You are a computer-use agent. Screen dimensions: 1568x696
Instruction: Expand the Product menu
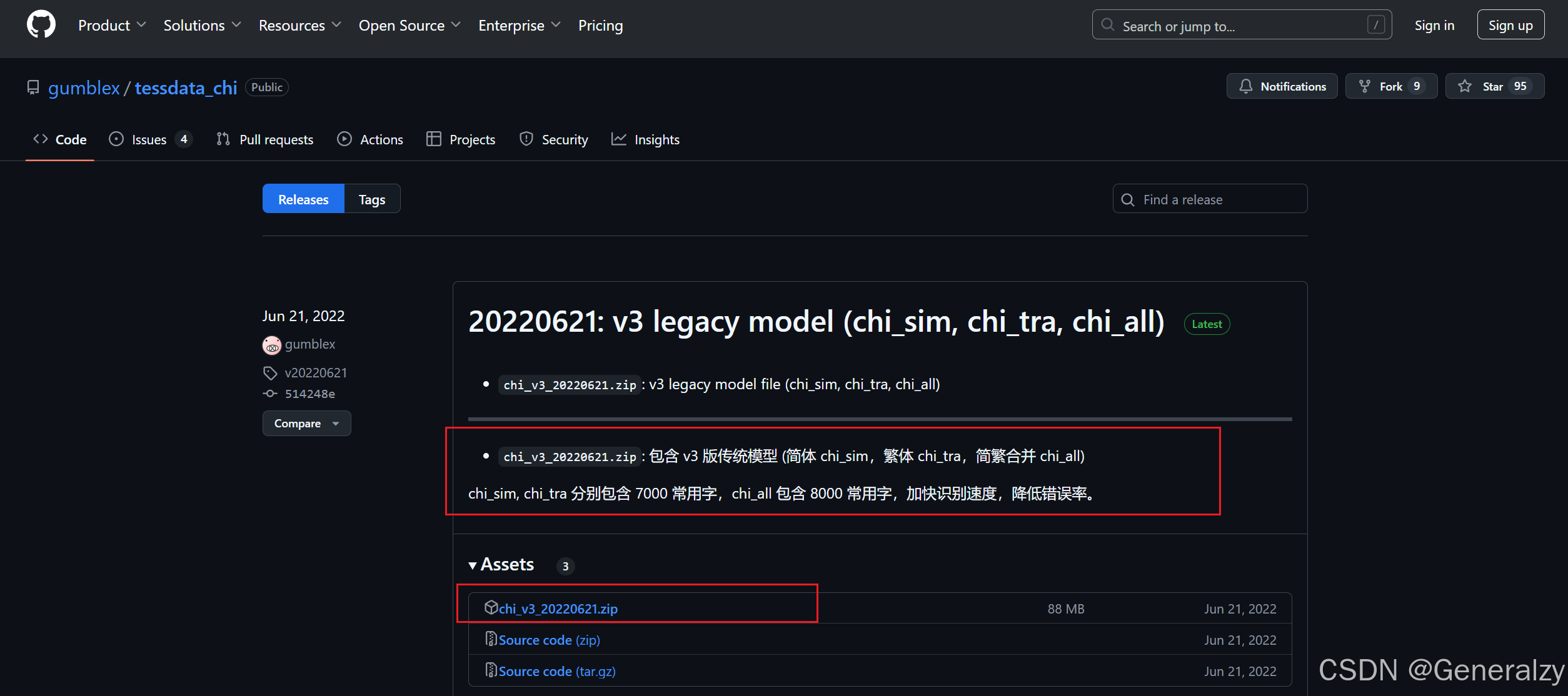coord(112,26)
